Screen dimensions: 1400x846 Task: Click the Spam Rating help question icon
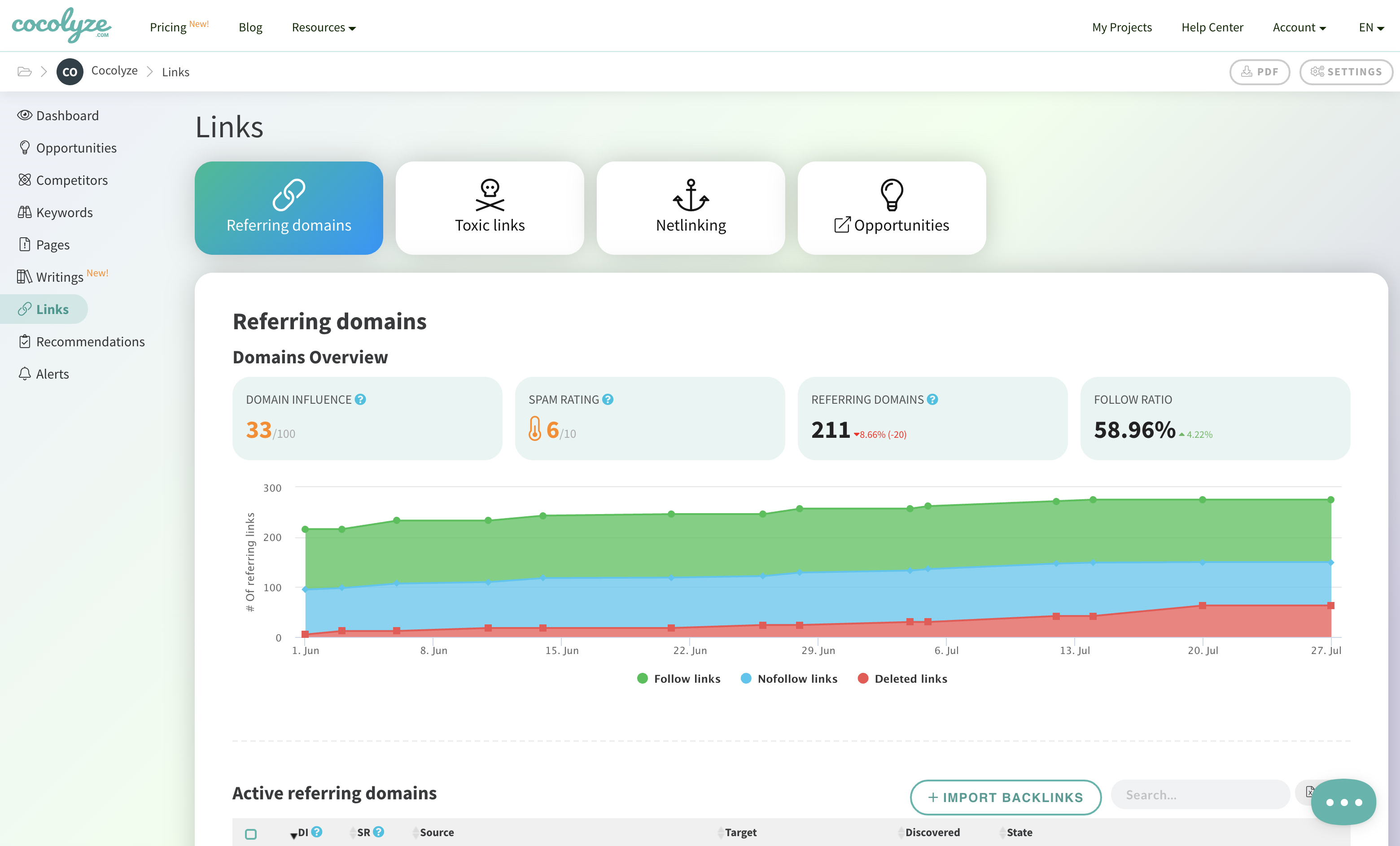point(608,399)
